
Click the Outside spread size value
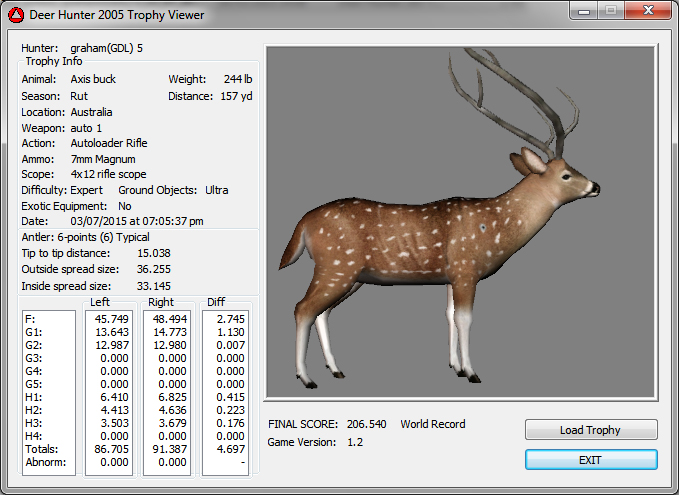(153, 269)
